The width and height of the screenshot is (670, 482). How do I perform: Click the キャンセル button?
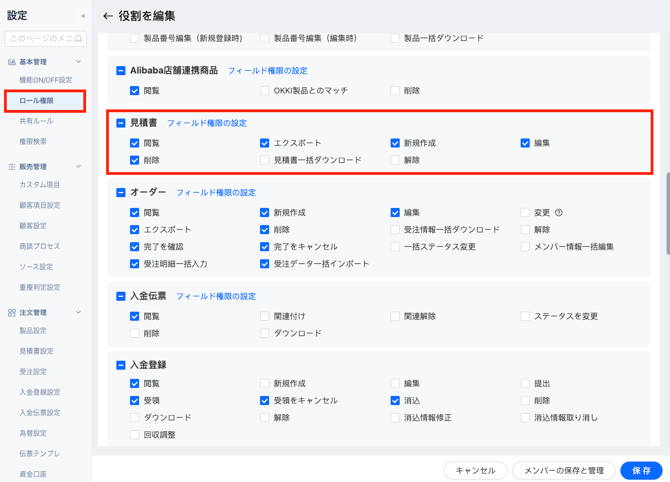(x=475, y=470)
